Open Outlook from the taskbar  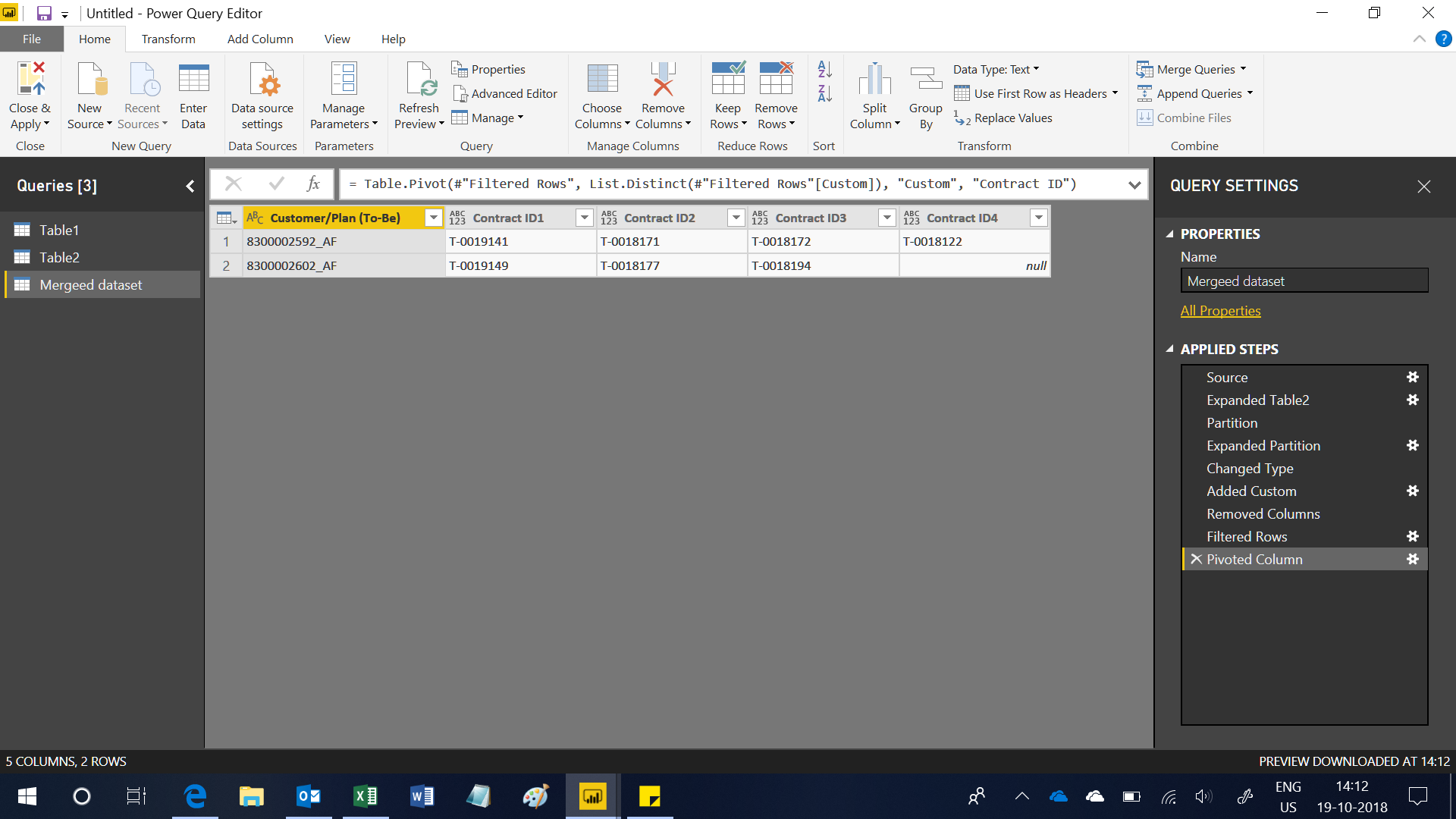pyautogui.click(x=309, y=796)
